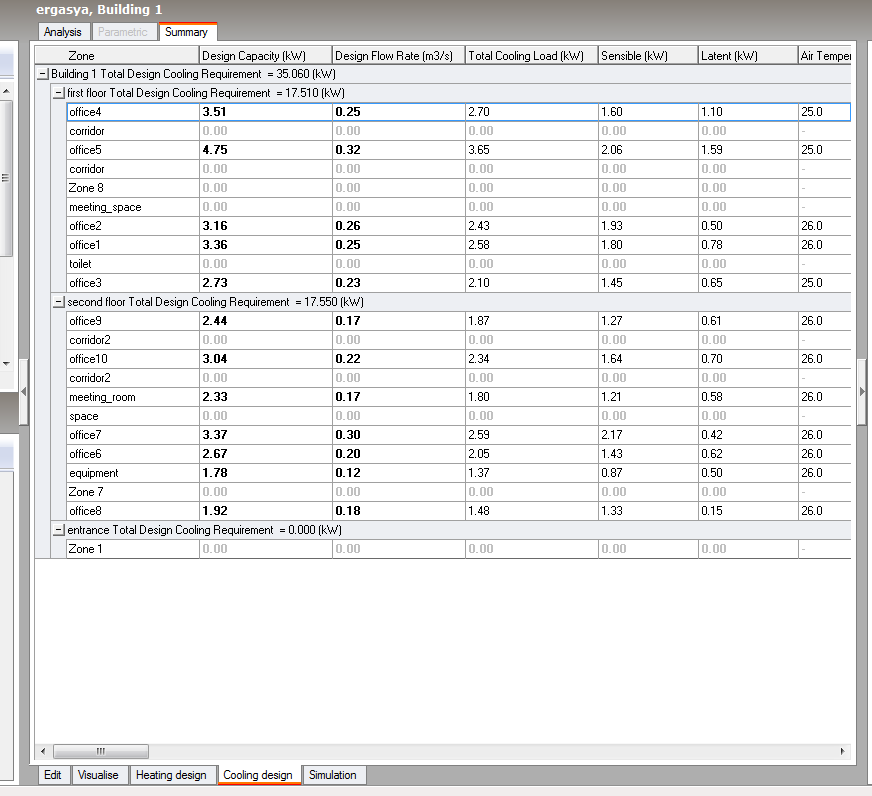Select the office6 zone name
Screen dimensions: 872x796
point(85,454)
